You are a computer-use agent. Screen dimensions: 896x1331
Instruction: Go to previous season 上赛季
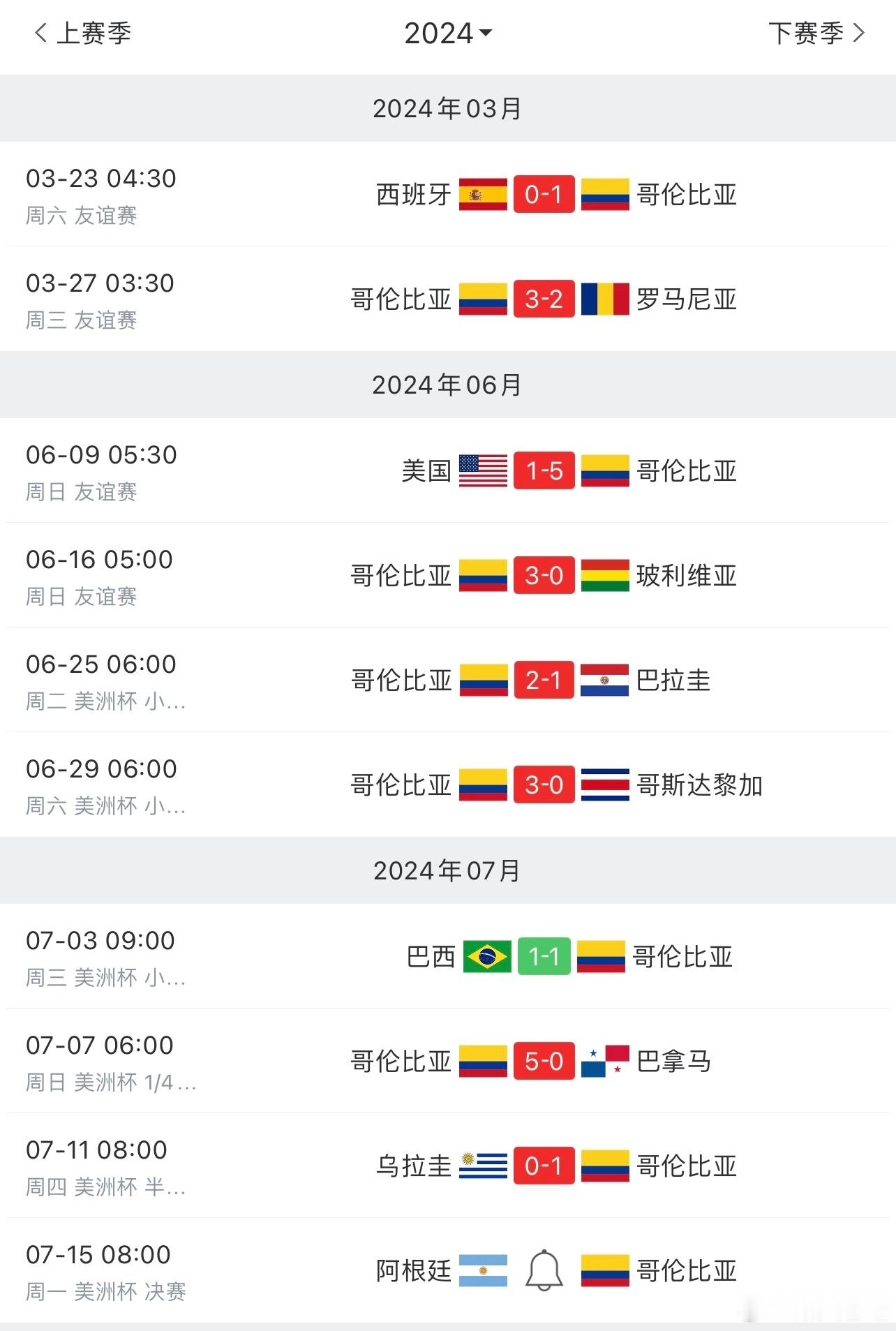tap(82, 33)
